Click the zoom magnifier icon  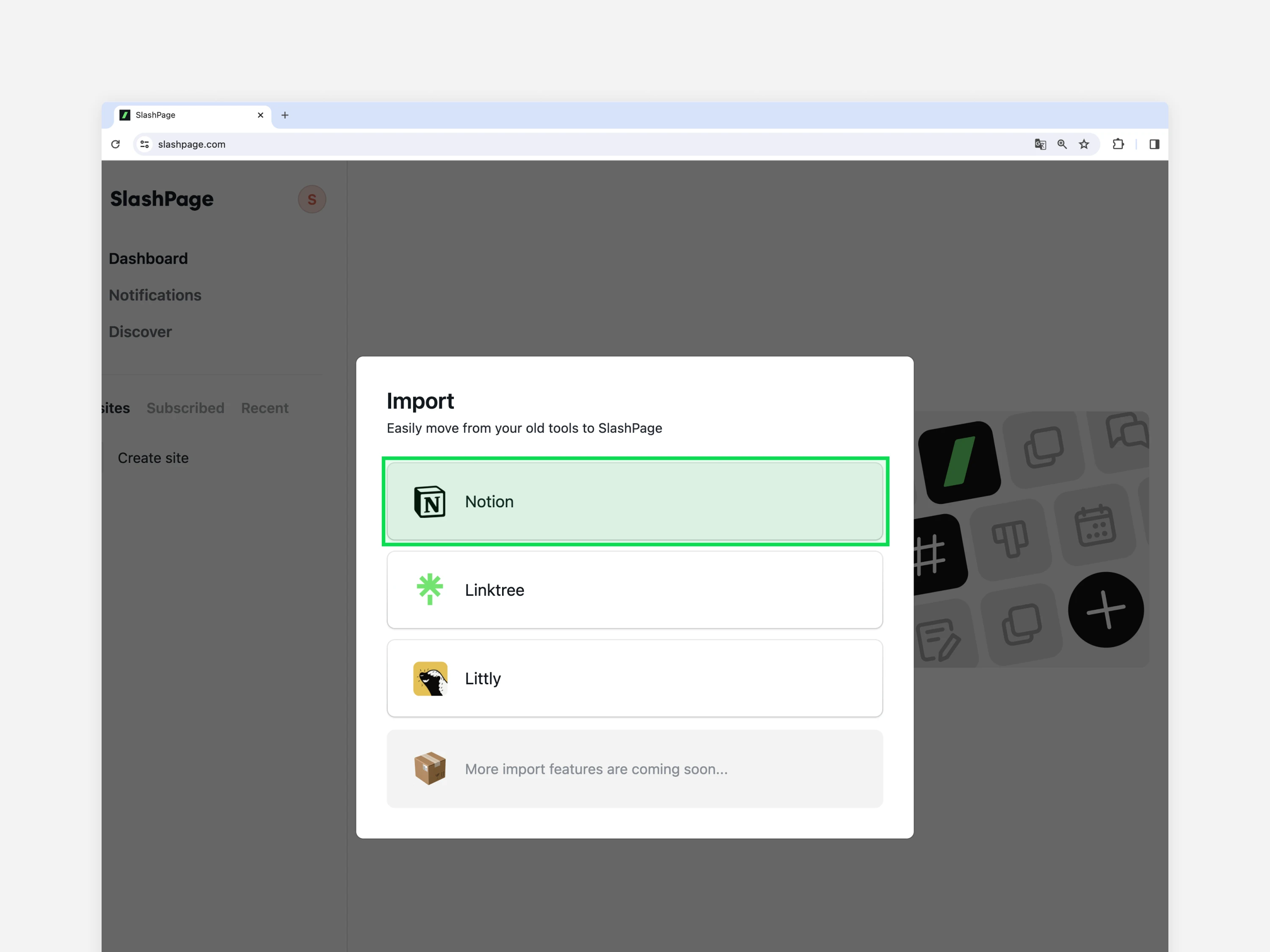click(x=1062, y=144)
